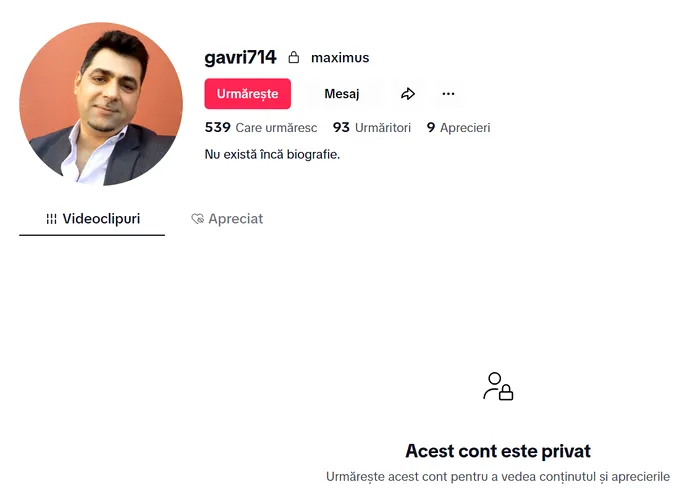Click the Apreciat heart icon
This screenshot has height=492, width=700.
coord(197,219)
